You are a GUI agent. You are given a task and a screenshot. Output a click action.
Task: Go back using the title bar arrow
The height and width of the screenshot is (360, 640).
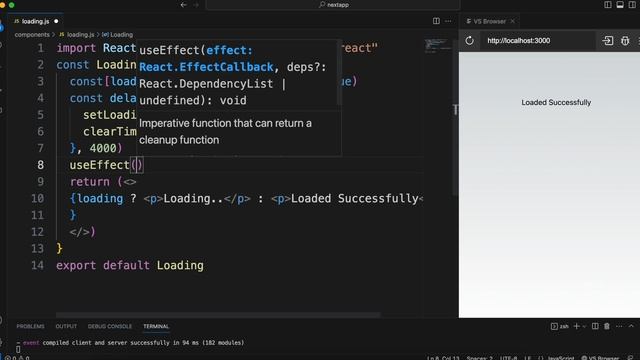coord(184,5)
